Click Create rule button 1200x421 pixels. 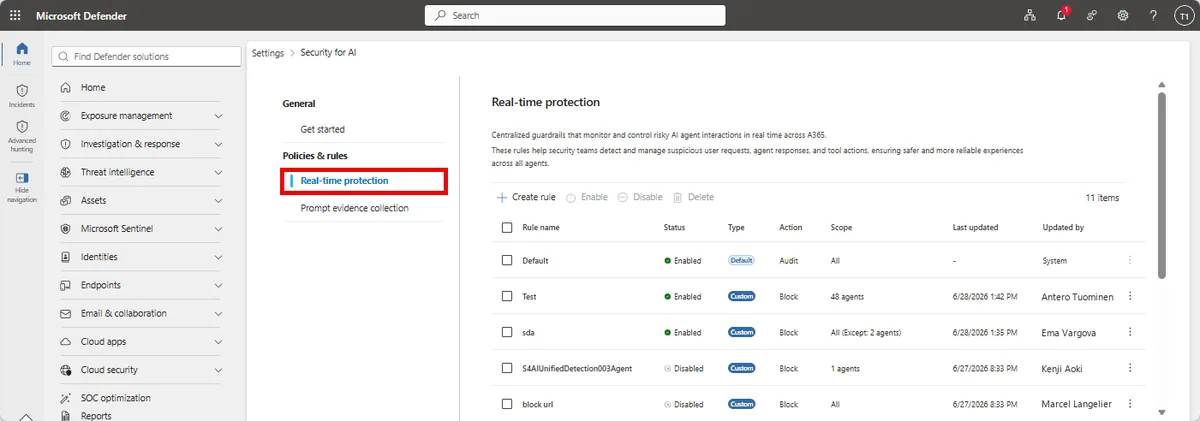point(526,197)
